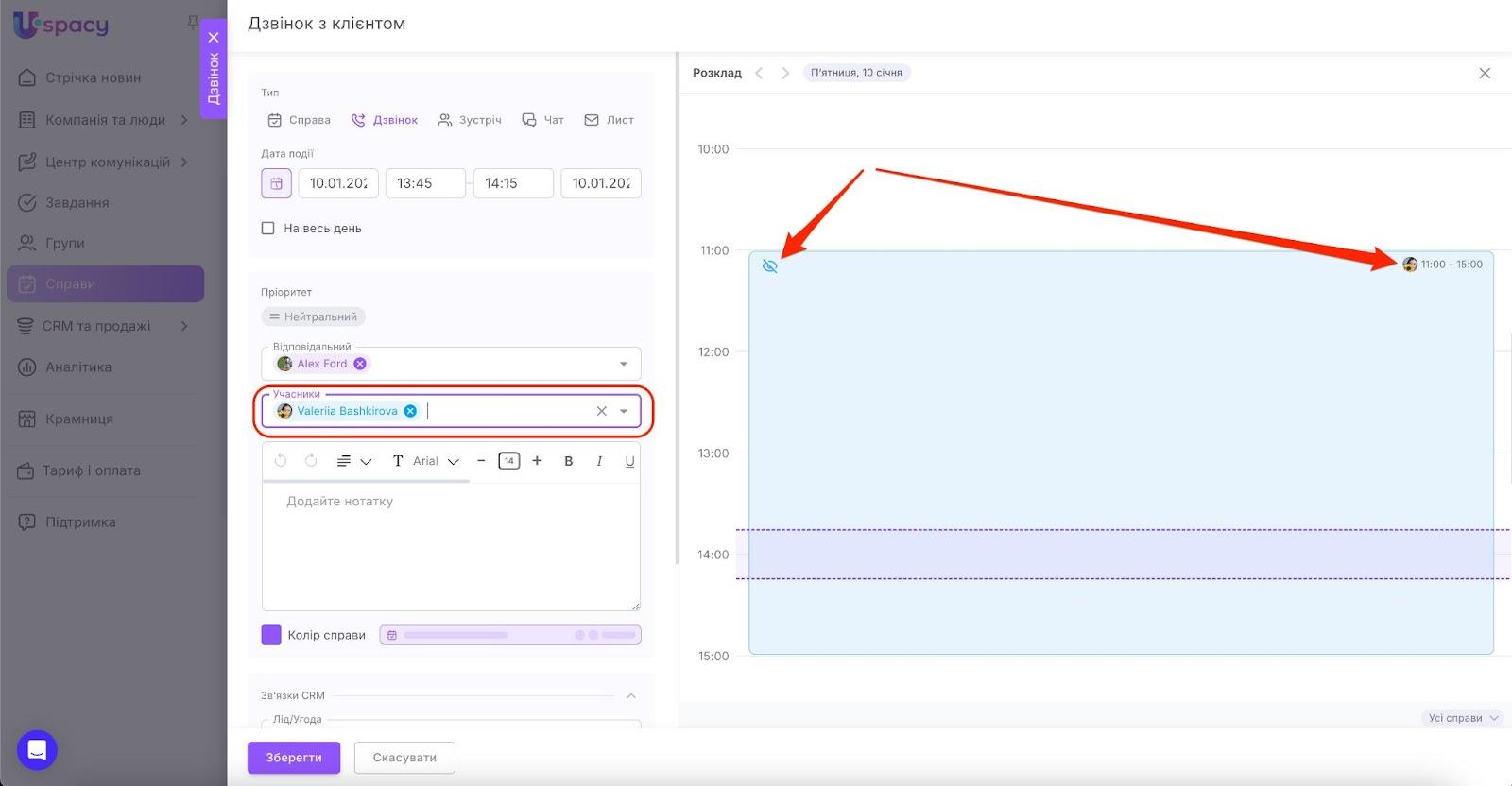Collapse the 'Зв'язки CRM' section

coord(631,696)
